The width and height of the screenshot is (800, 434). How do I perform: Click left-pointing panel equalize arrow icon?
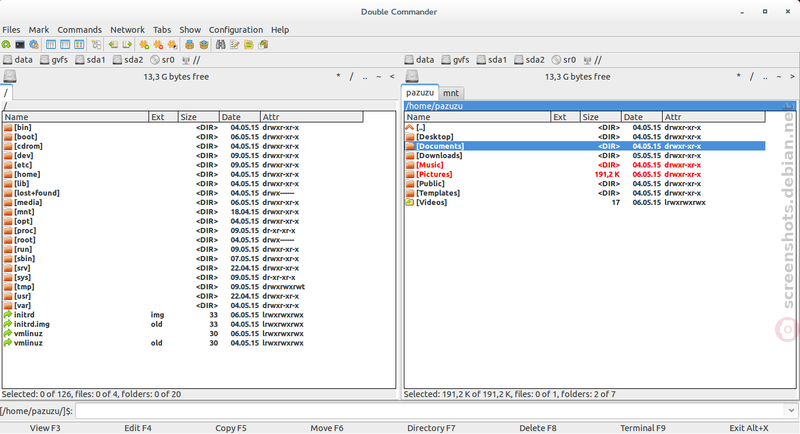(x=113, y=45)
